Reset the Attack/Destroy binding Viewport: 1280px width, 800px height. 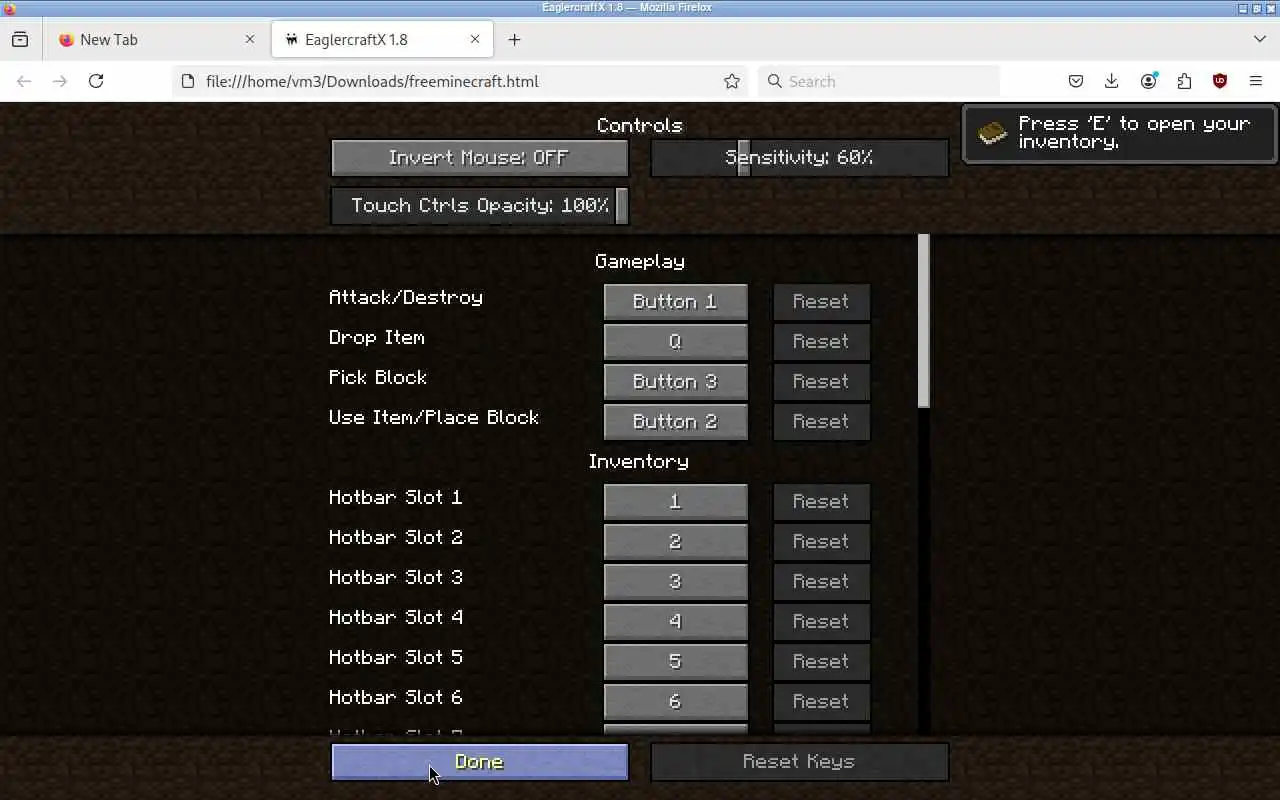pyautogui.click(x=821, y=301)
